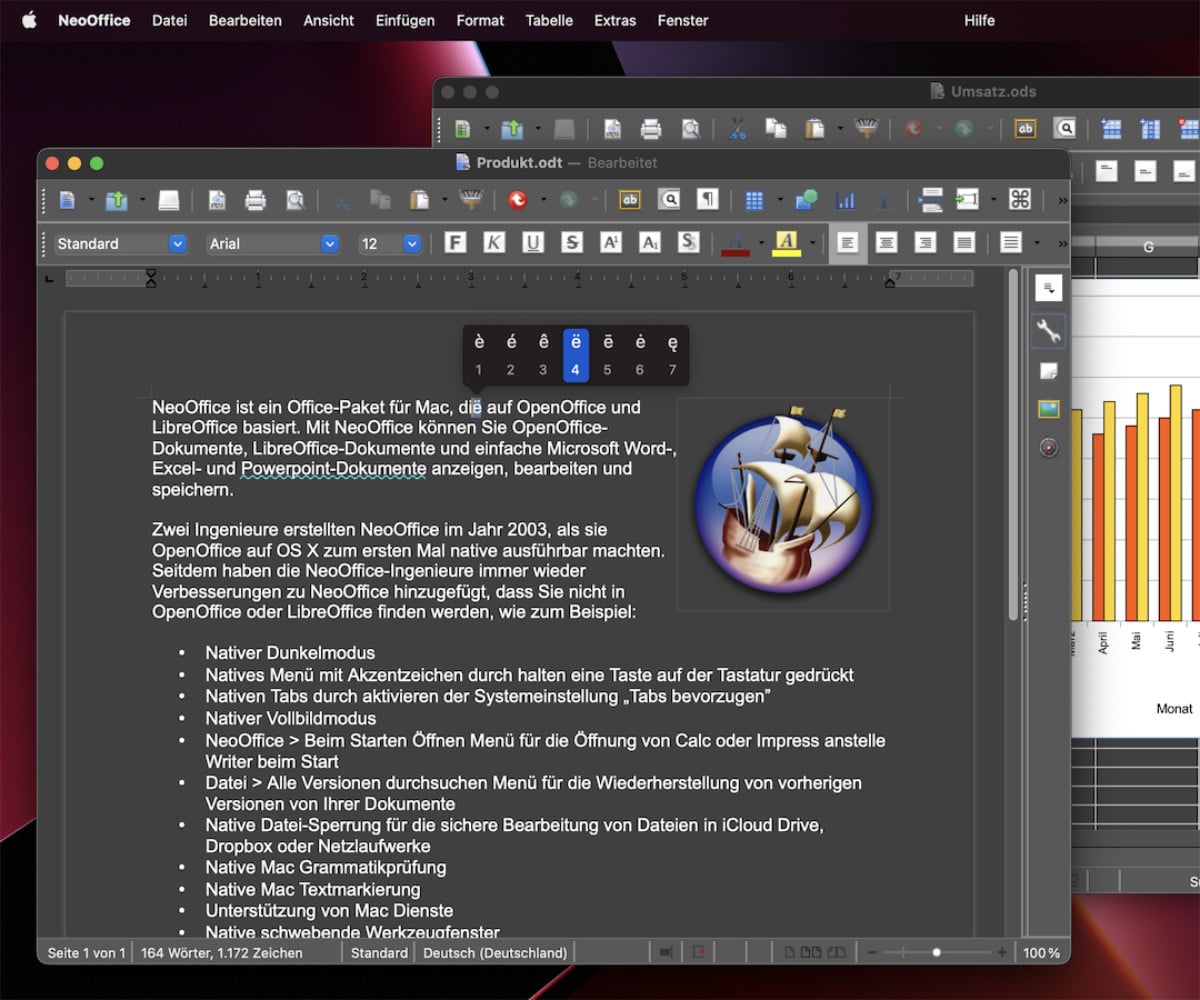Click the Print document icon
This screenshot has height=1000, width=1200.
pyautogui.click(x=255, y=200)
